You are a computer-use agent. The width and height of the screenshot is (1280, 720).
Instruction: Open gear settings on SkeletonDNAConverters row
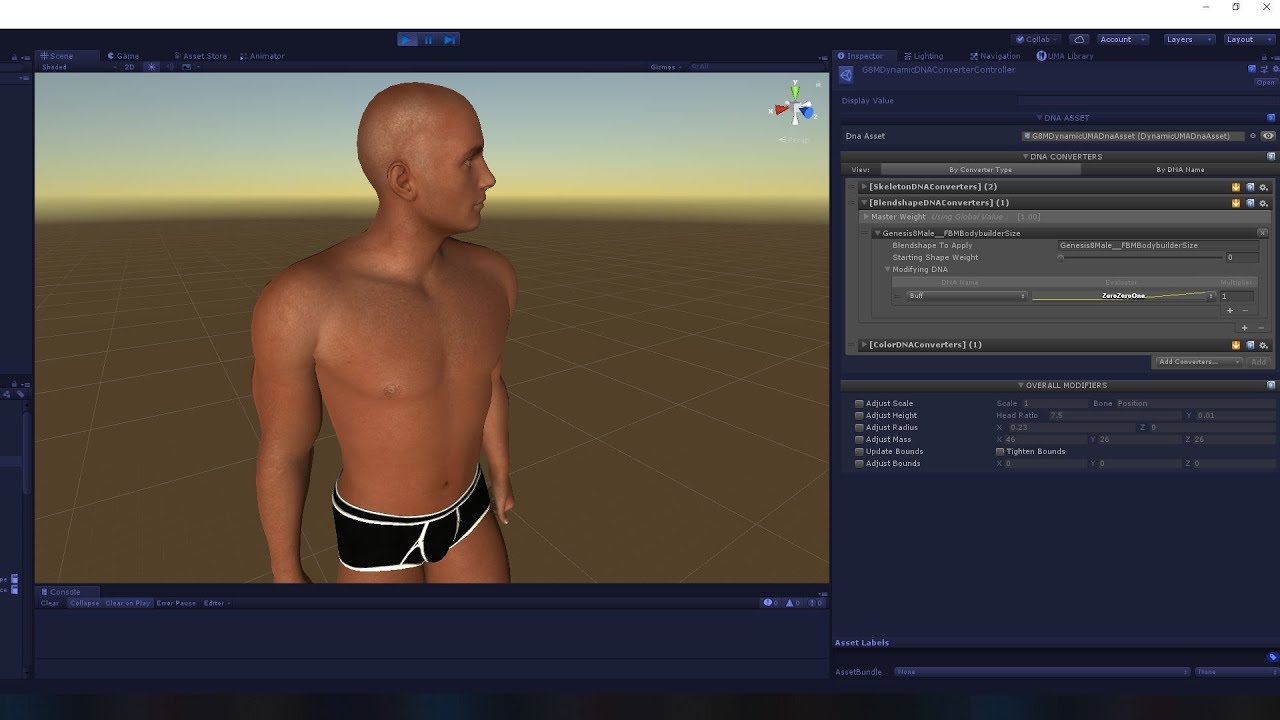(x=1263, y=187)
